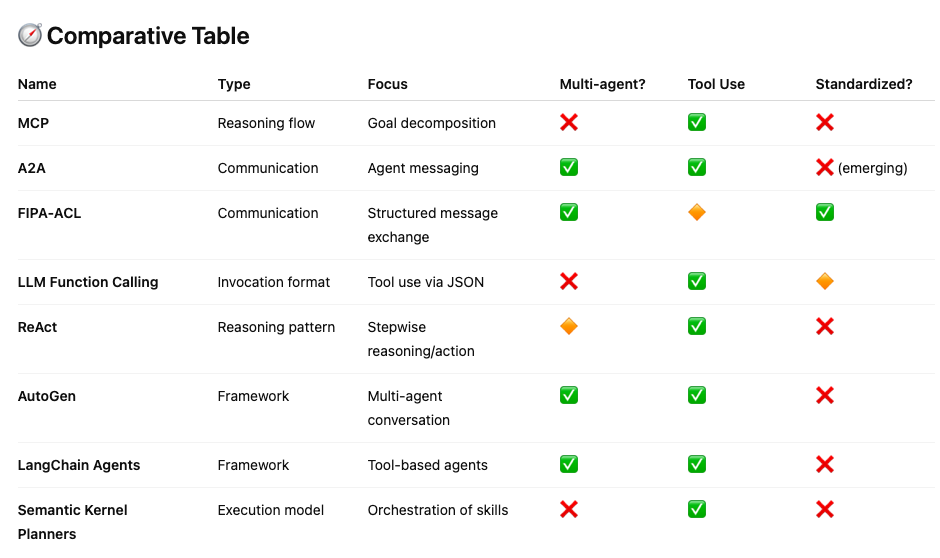Click the Comparative Table heading text
Image resolution: width=940 pixels, height=558 pixels.
pyautogui.click(x=148, y=36)
